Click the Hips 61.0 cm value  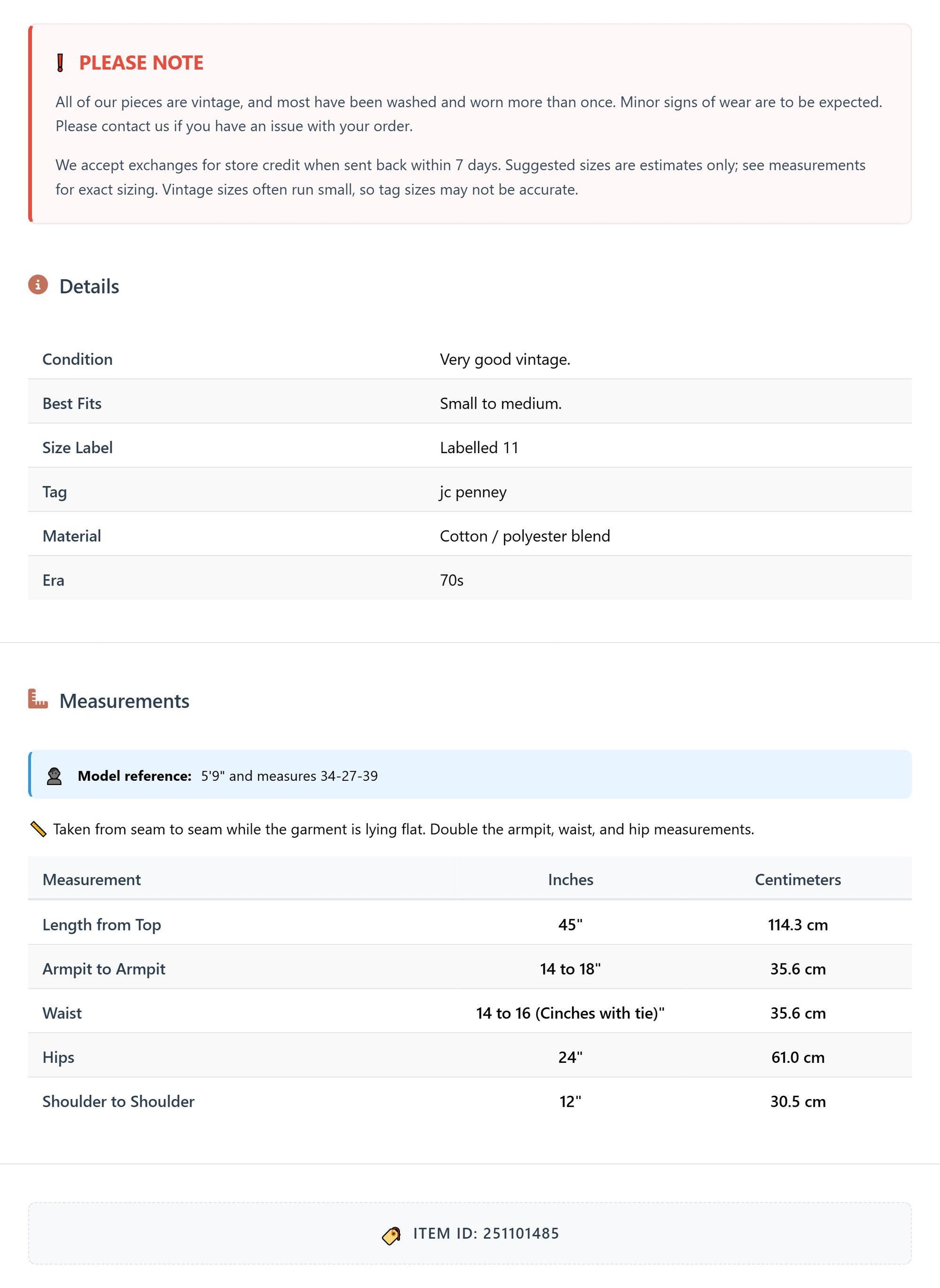798,1058
